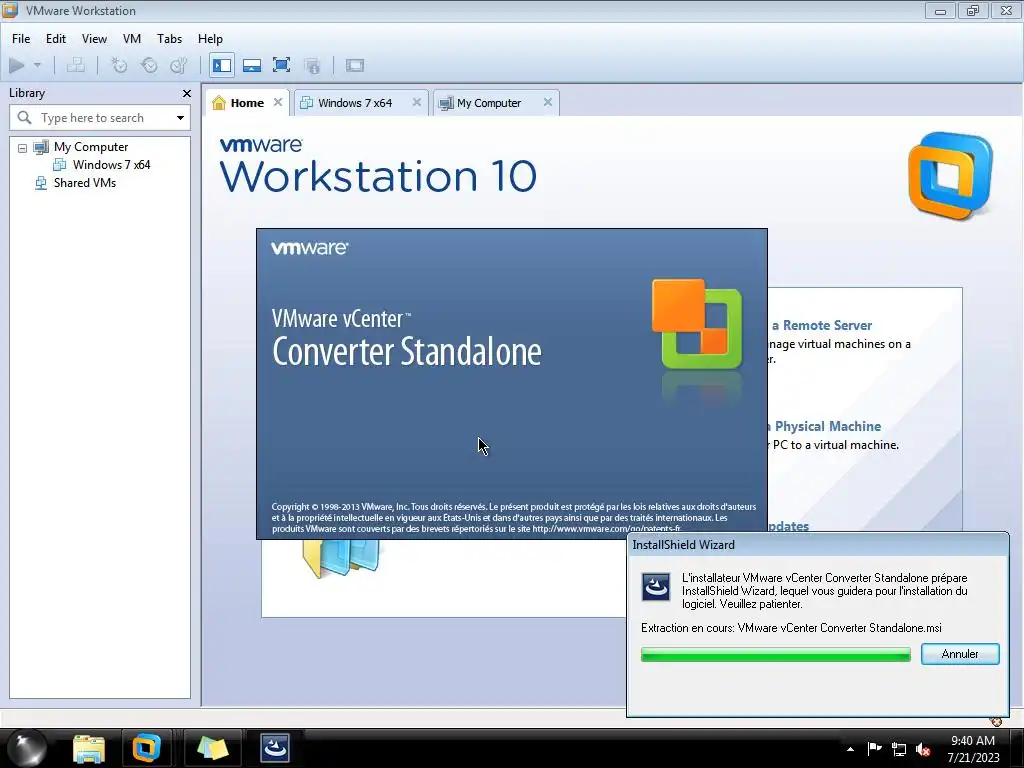
Task: Open the Edit menu
Action: click(x=56, y=39)
